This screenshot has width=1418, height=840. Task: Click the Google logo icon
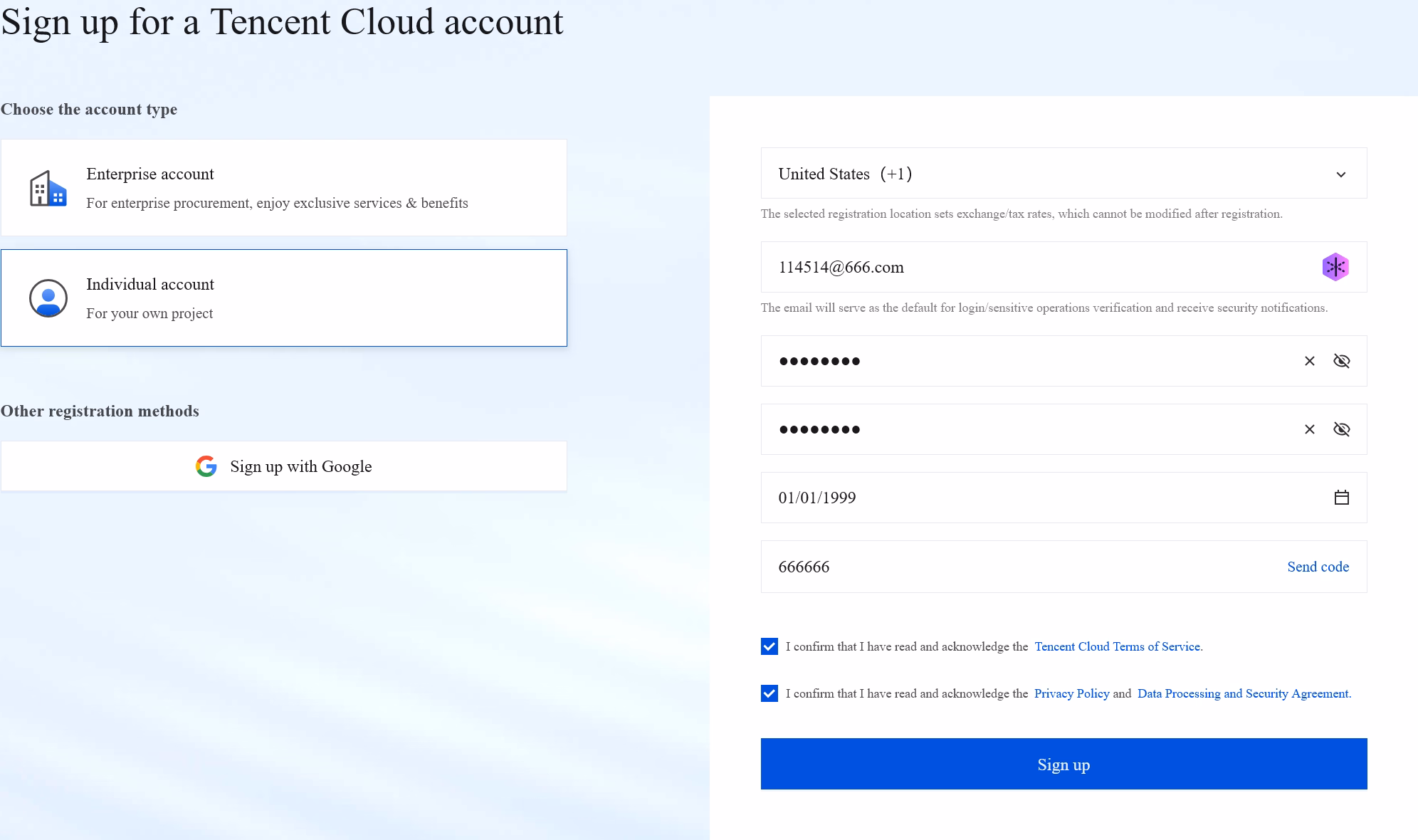tap(206, 466)
